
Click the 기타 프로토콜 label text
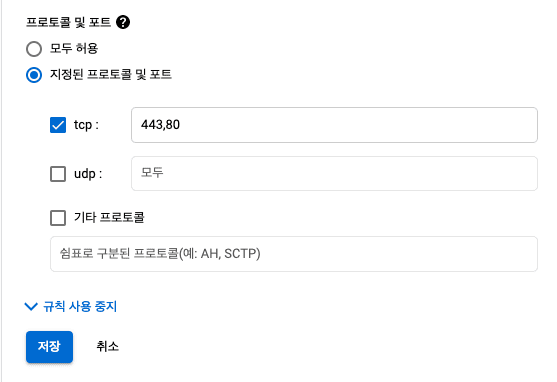[109, 217]
